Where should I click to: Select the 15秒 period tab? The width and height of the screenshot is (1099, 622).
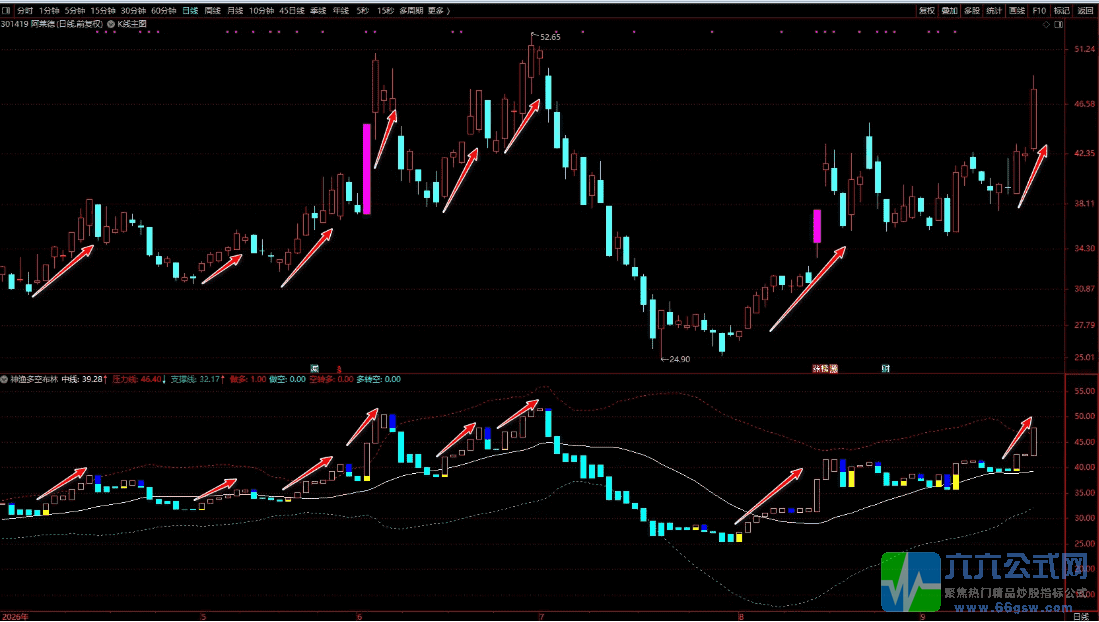click(x=385, y=11)
